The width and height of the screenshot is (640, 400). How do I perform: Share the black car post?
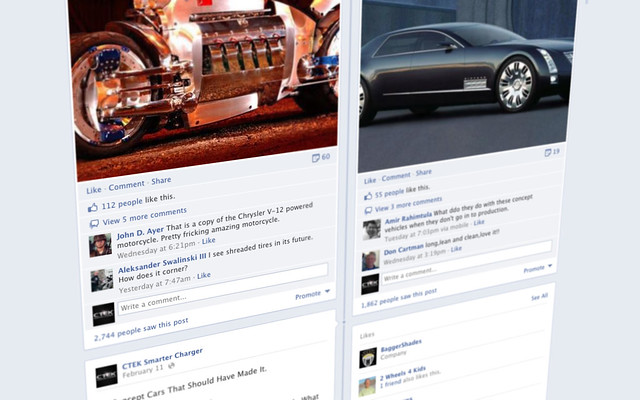[x=423, y=172]
